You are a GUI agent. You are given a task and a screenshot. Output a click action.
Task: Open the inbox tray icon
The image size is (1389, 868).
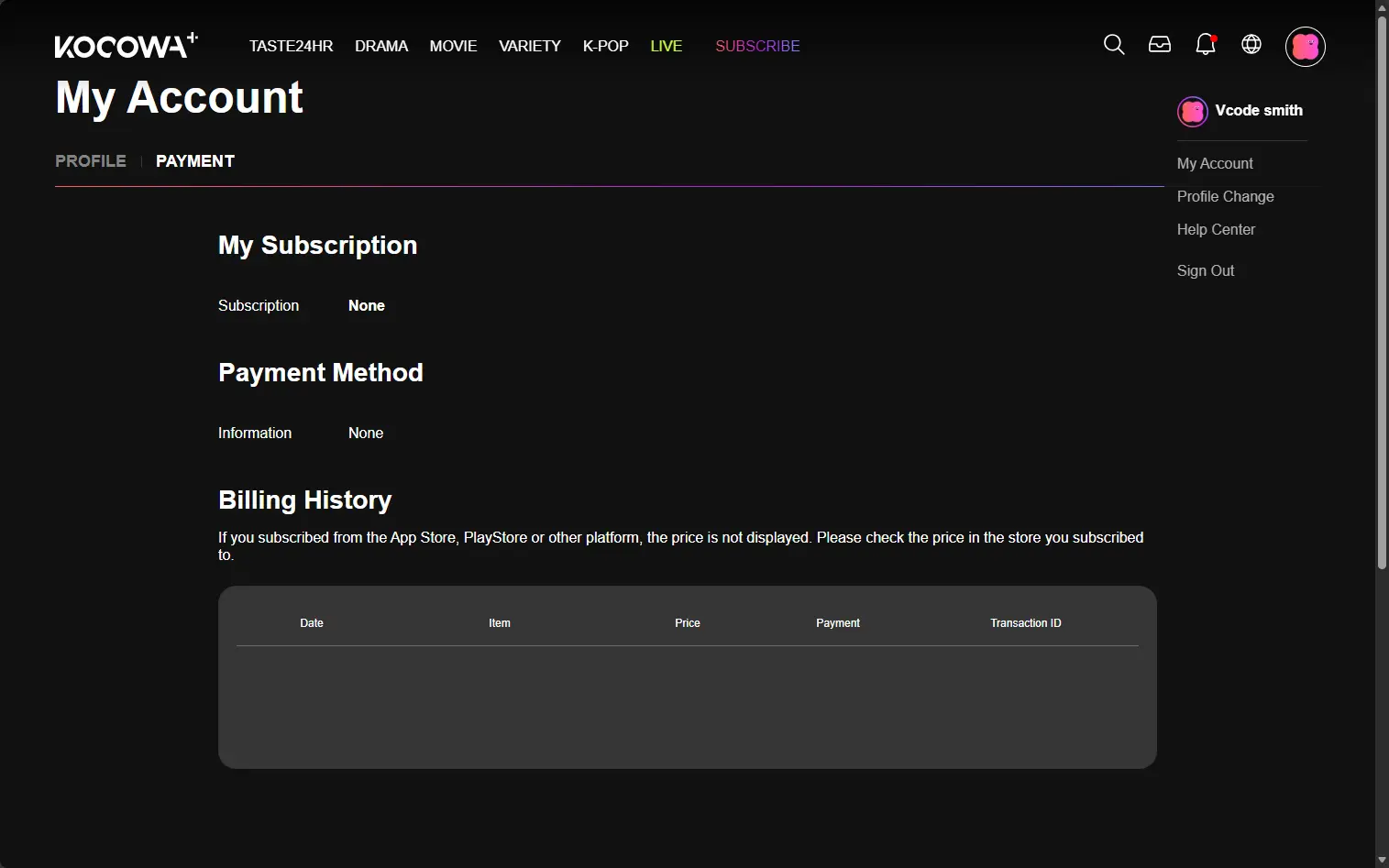pyautogui.click(x=1160, y=44)
